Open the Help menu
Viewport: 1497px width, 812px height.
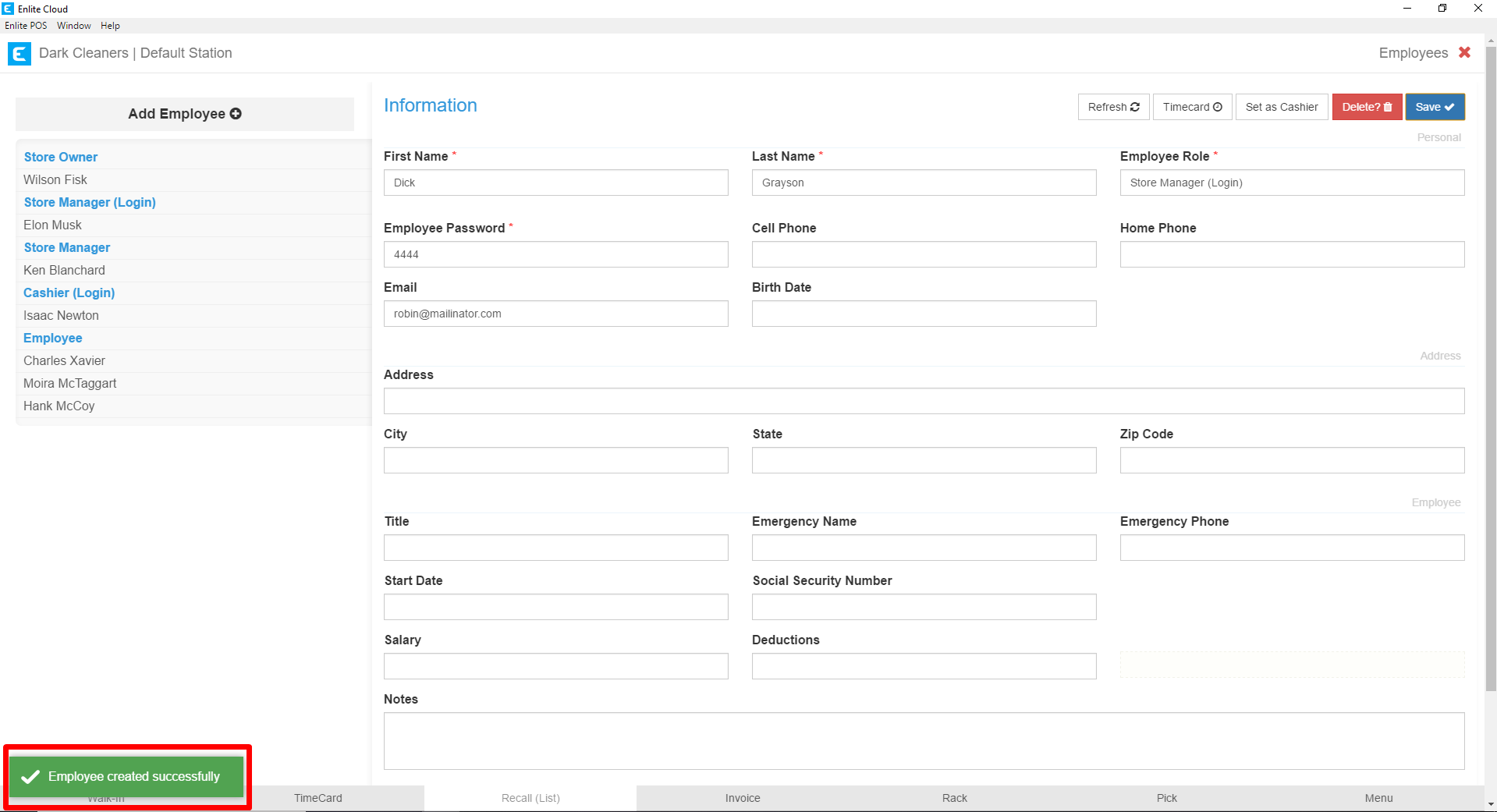coord(110,26)
